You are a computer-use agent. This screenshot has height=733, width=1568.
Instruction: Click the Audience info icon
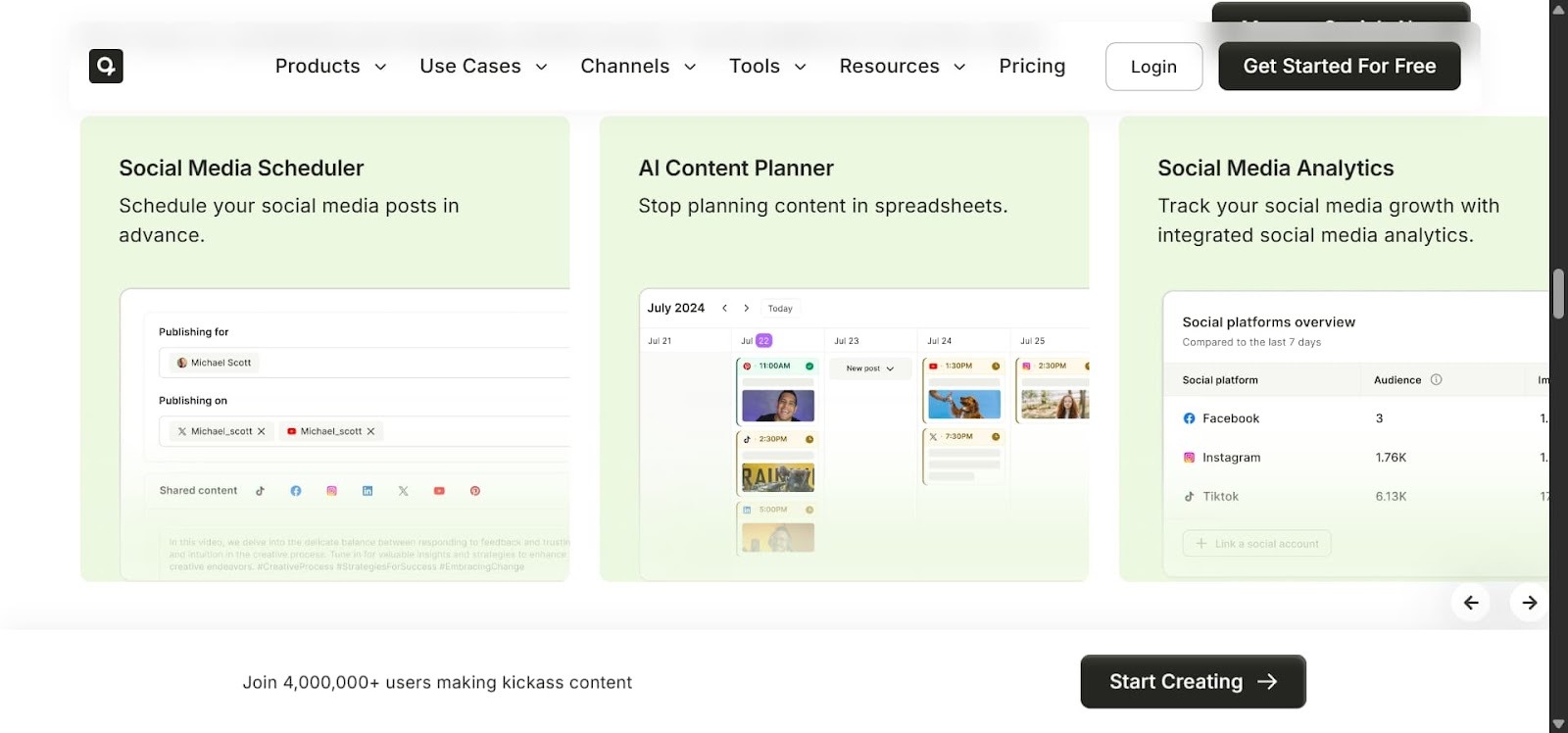1437,380
